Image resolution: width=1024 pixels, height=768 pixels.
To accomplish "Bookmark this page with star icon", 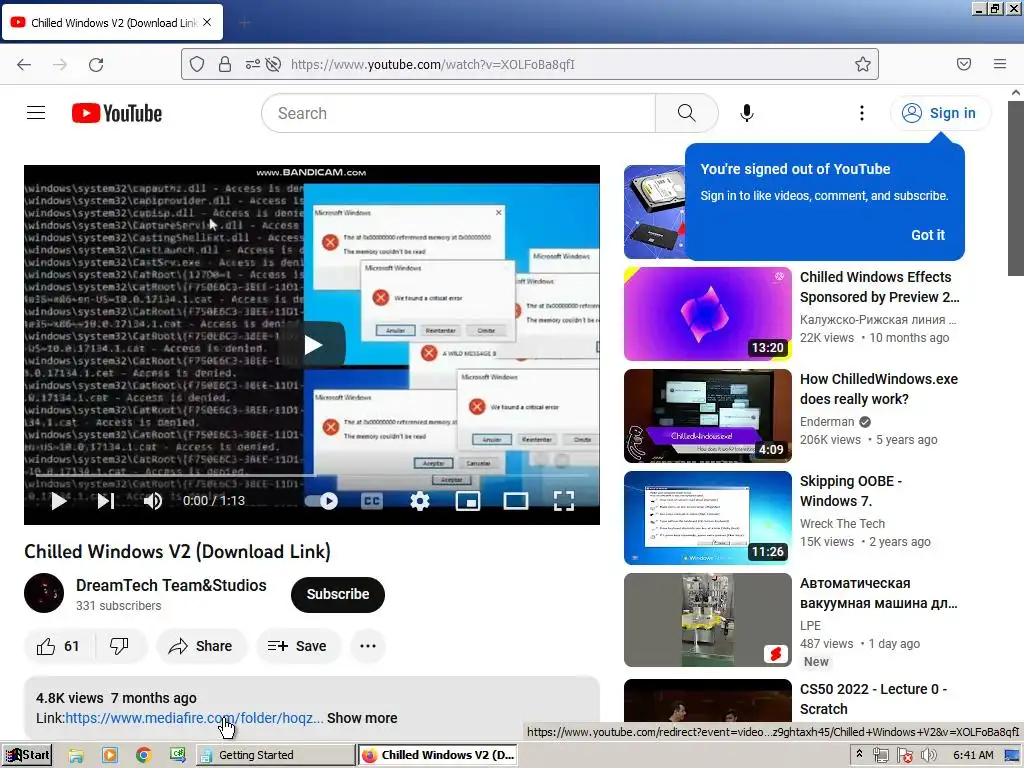I will pyautogui.click(x=863, y=64).
